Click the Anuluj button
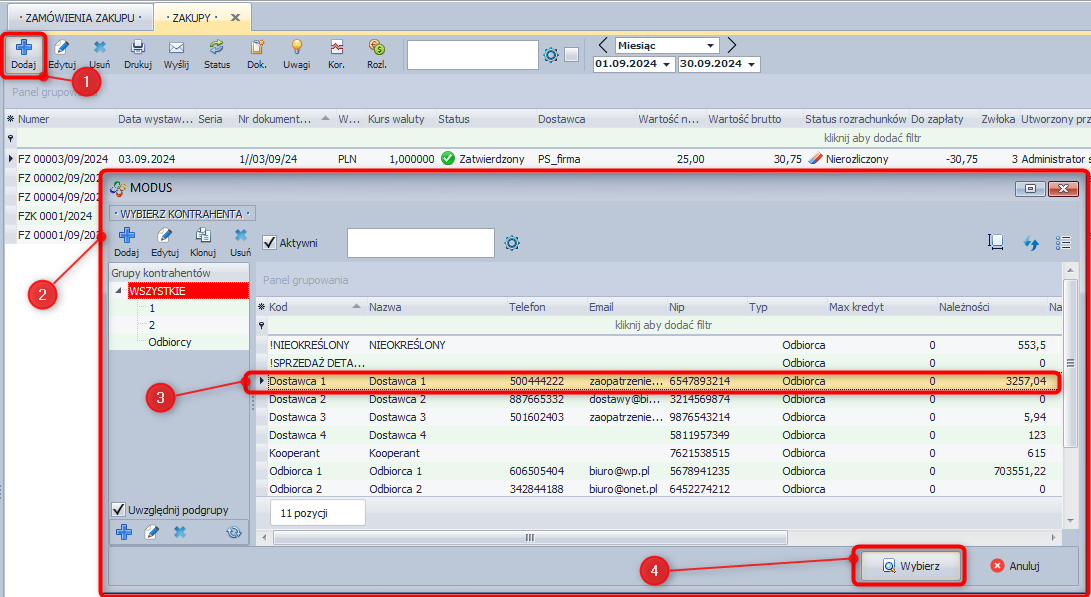 click(x=1015, y=565)
